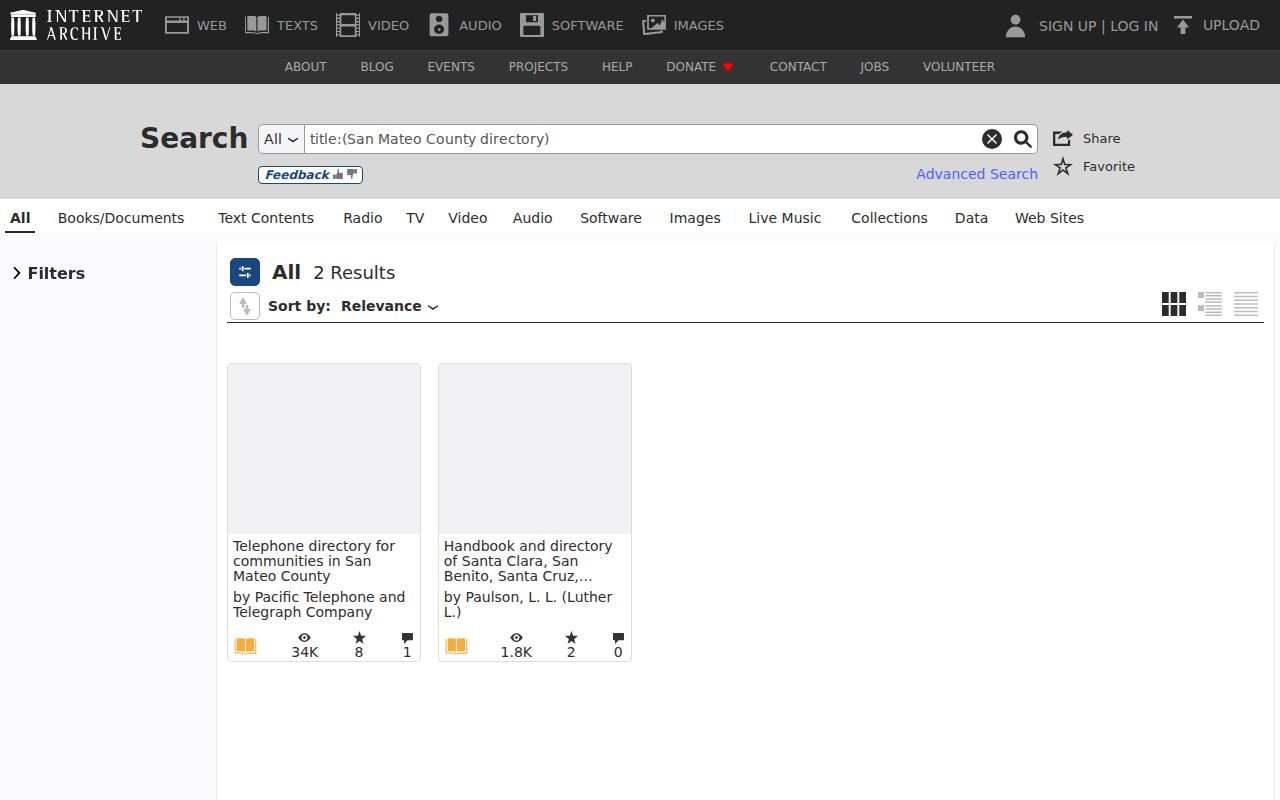The width and height of the screenshot is (1280, 800).
Task: Open the Telephone directory San Mateo County thumbnail
Action: coord(324,449)
